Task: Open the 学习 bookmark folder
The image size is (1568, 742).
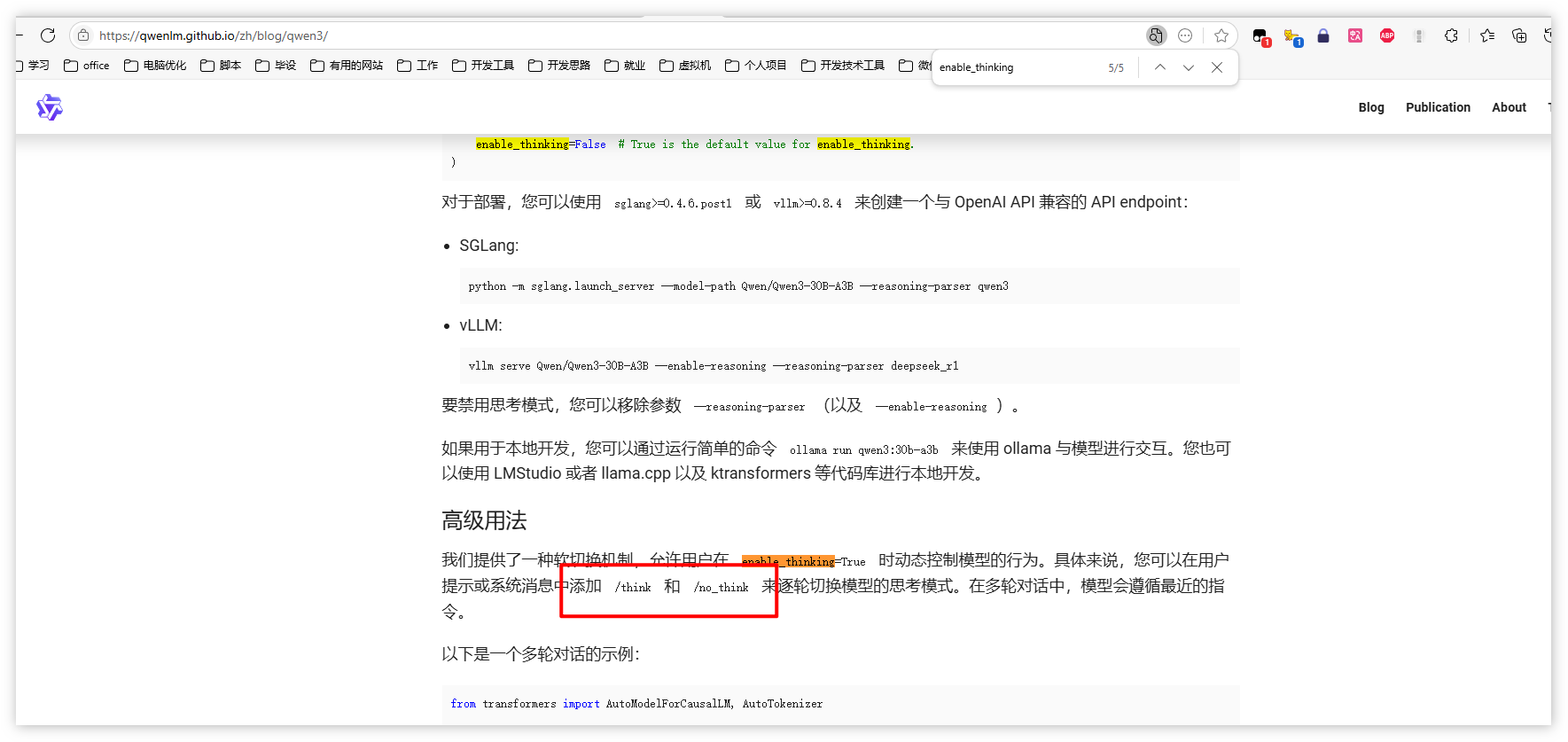Action: coord(33,66)
